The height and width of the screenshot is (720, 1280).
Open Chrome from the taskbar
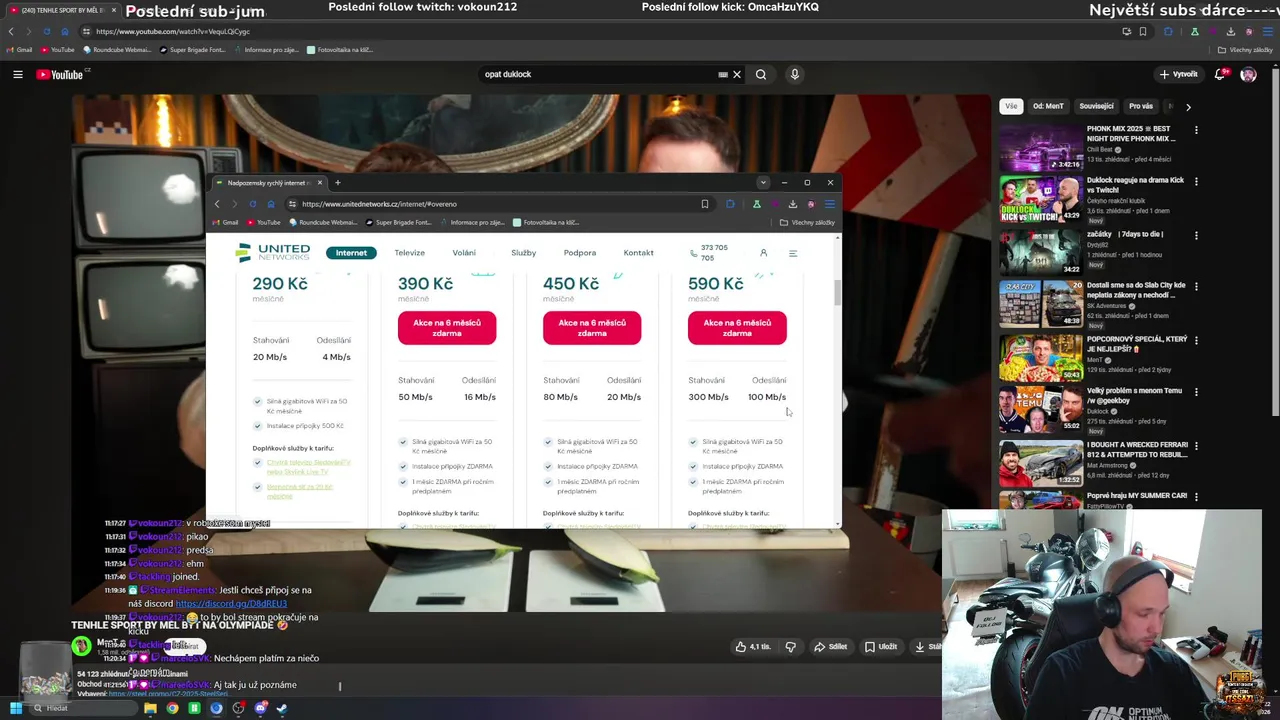tap(172, 708)
